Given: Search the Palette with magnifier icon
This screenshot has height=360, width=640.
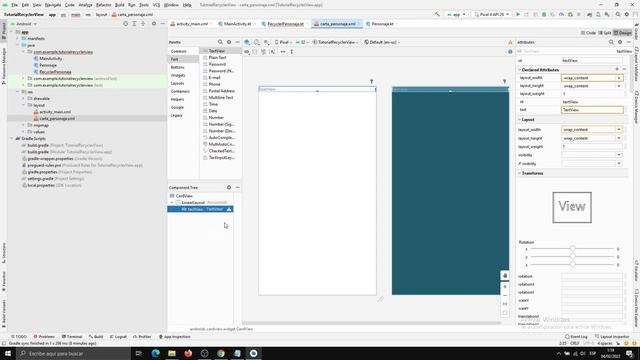Looking at the screenshot, I should 220,42.
